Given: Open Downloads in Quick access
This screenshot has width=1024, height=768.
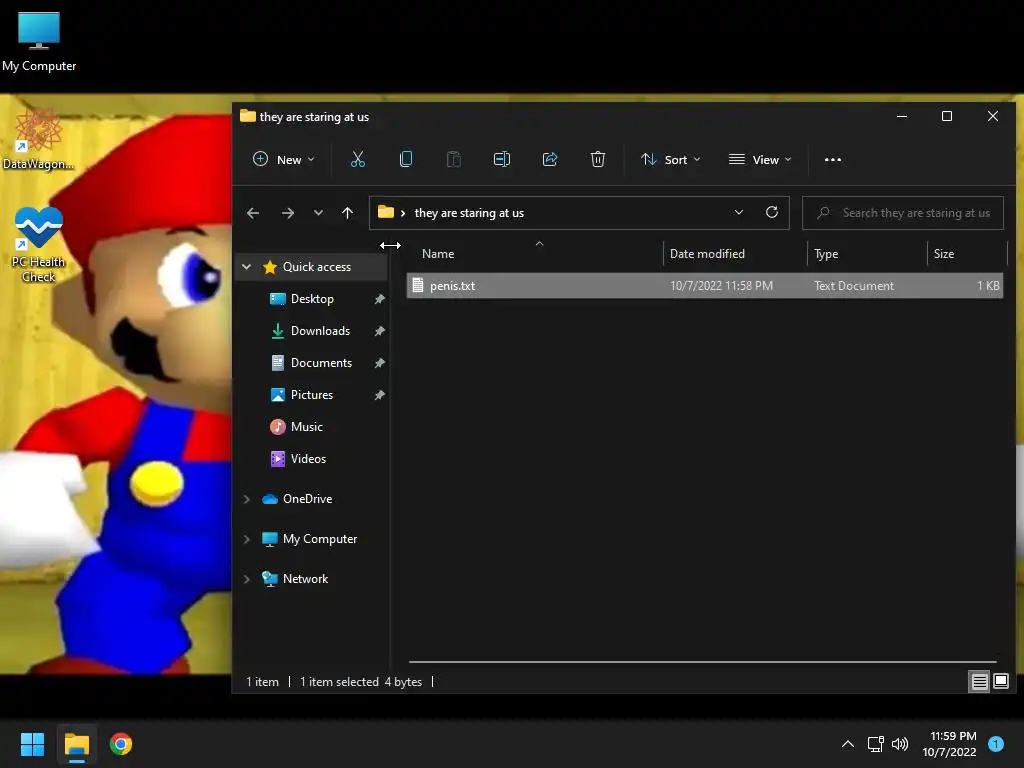Looking at the screenshot, I should pos(320,331).
